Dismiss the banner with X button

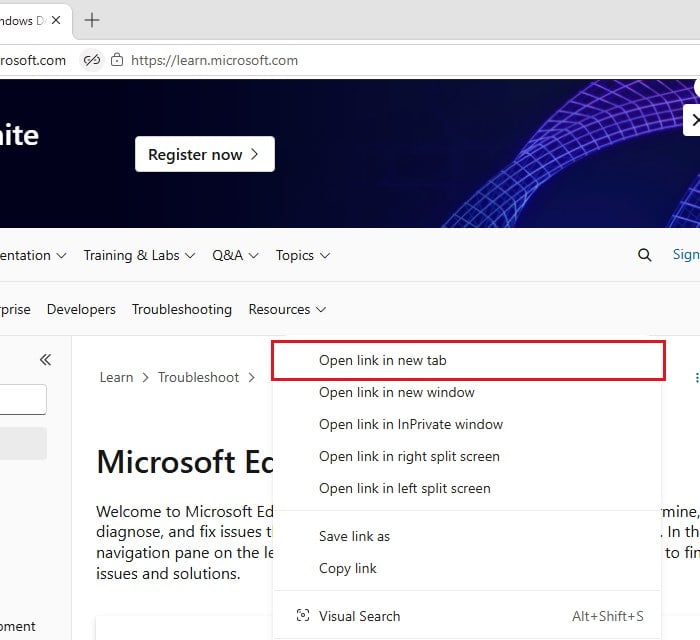tap(694, 120)
